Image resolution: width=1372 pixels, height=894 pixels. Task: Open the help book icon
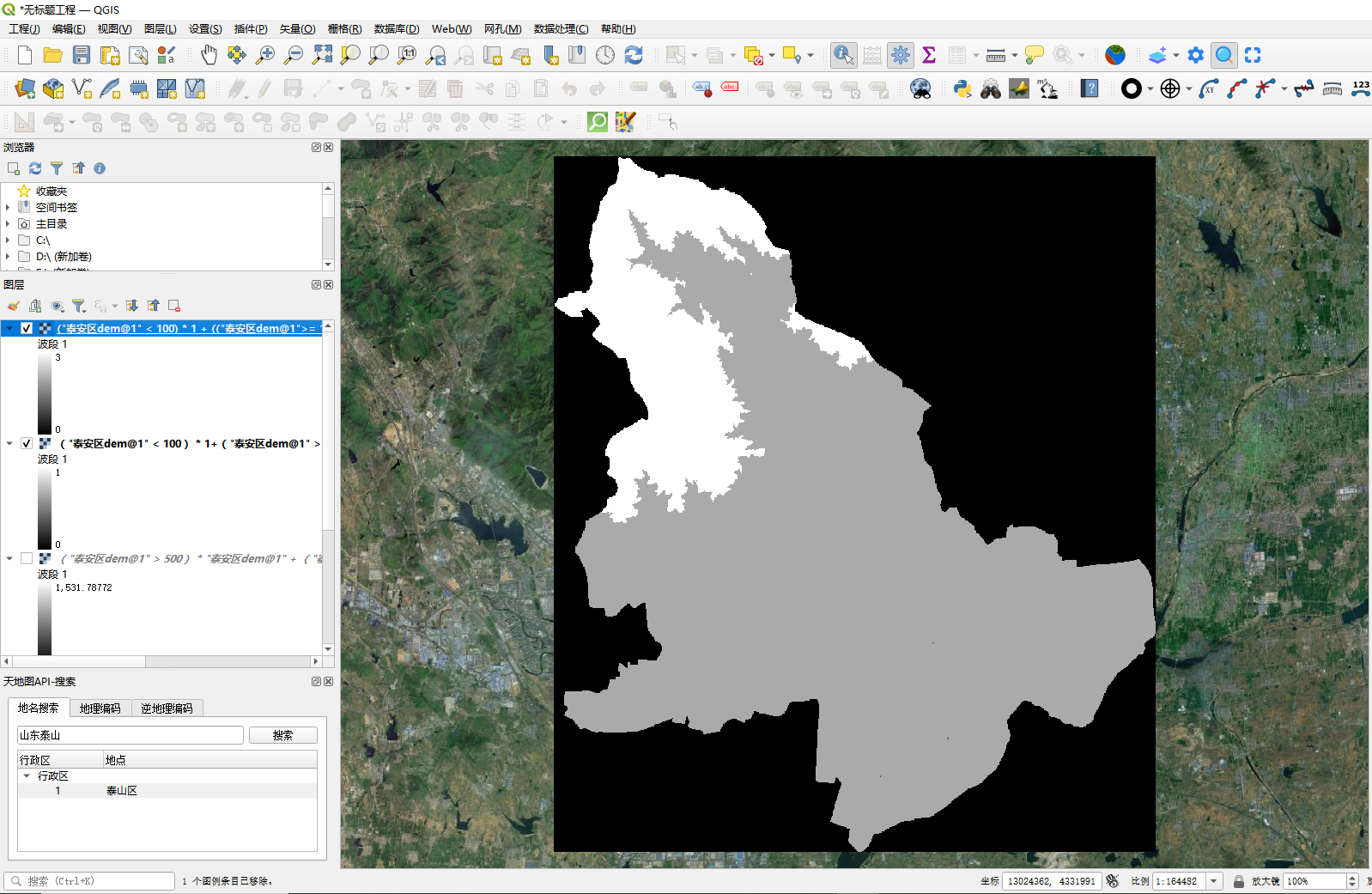(x=1090, y=88)
